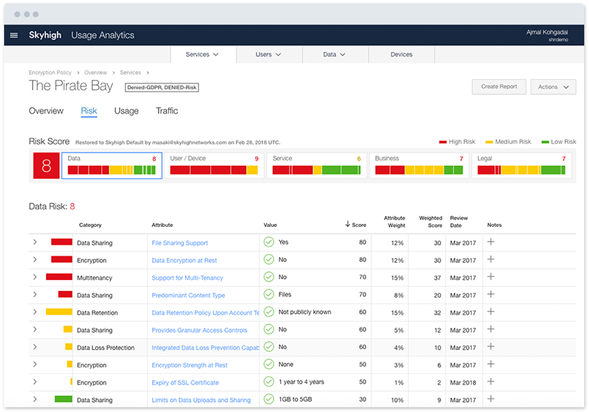Click the red overall risk score 8 tile
This screenshot has height=412, width=589.
46,166
